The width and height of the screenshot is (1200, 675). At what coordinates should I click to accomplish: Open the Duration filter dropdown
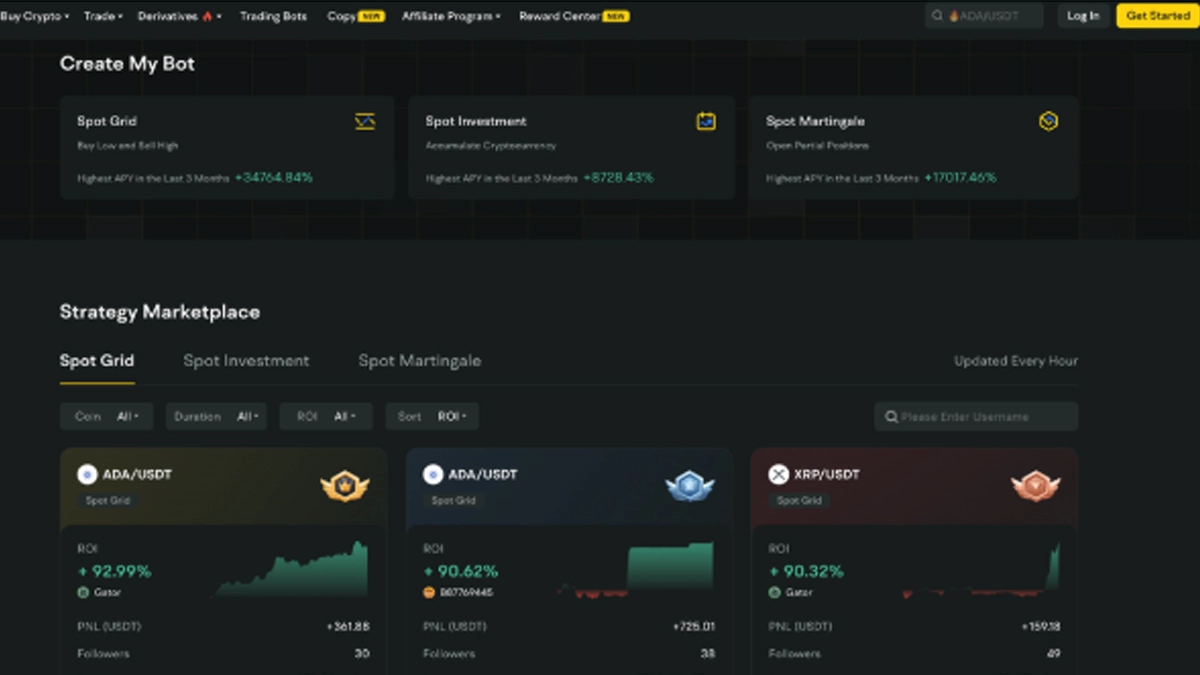click(216, 416)
